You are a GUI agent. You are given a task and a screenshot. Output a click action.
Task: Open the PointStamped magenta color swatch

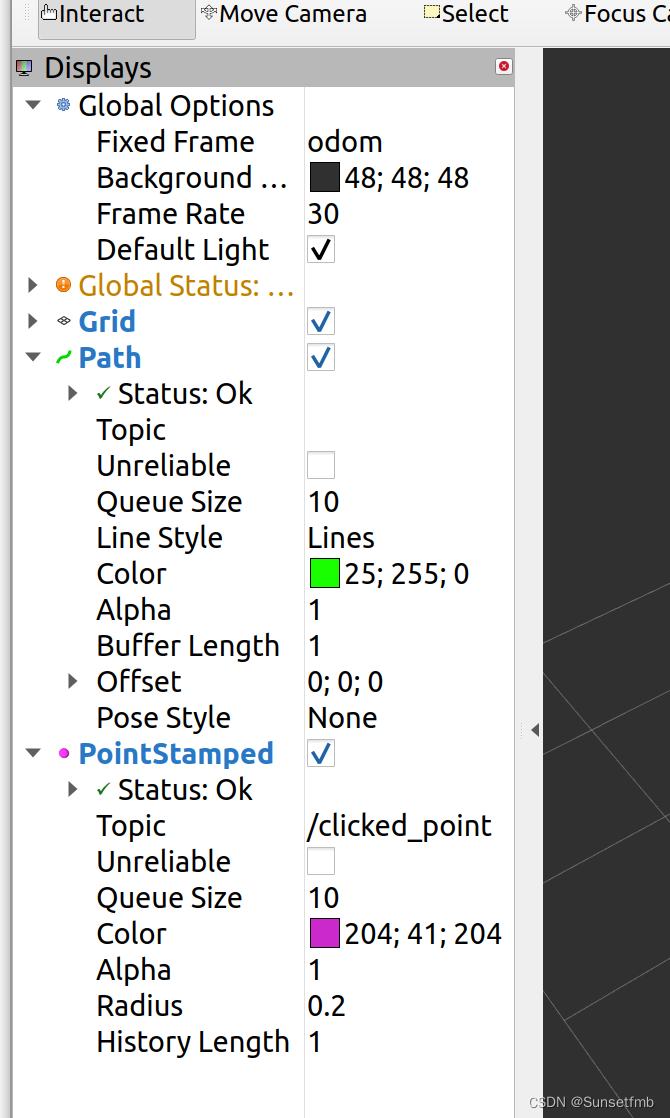(324, 933)
